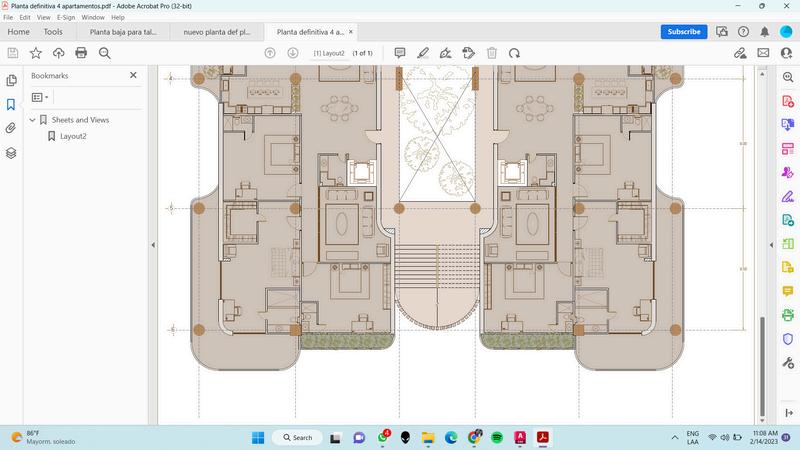This screenshot has height=450, width=800.
Task: Open Export PDF tool in right pane
Action: (788, 124)
